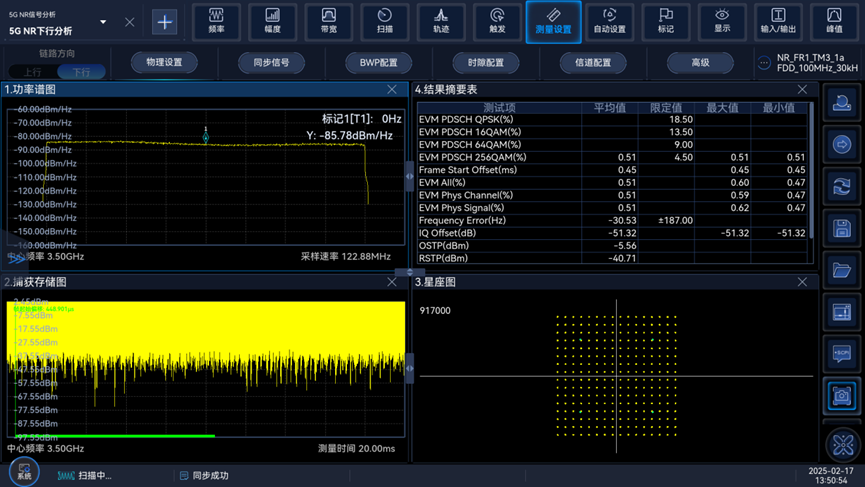Image resolution: width=865 pixels, height=487 pixels.
Task: Open file folder icon in right sidebar
Action: pyautogui.click(x=842, y=271)
